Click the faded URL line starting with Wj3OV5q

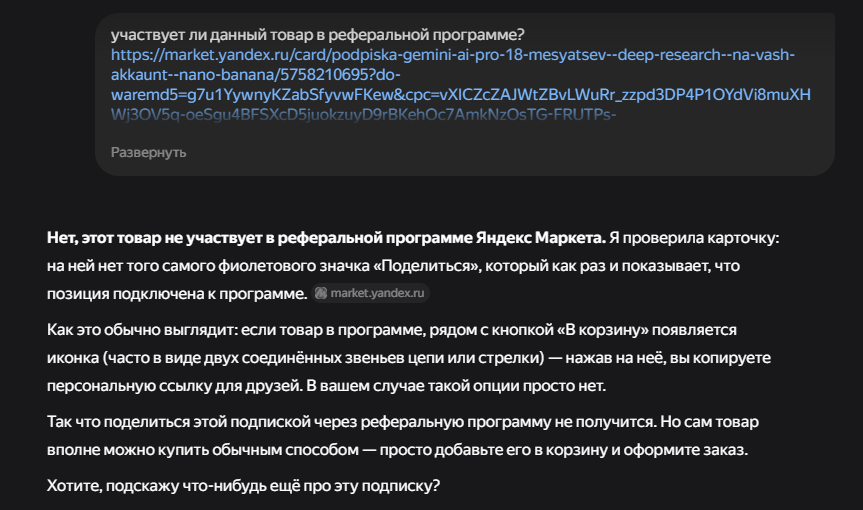363,114
